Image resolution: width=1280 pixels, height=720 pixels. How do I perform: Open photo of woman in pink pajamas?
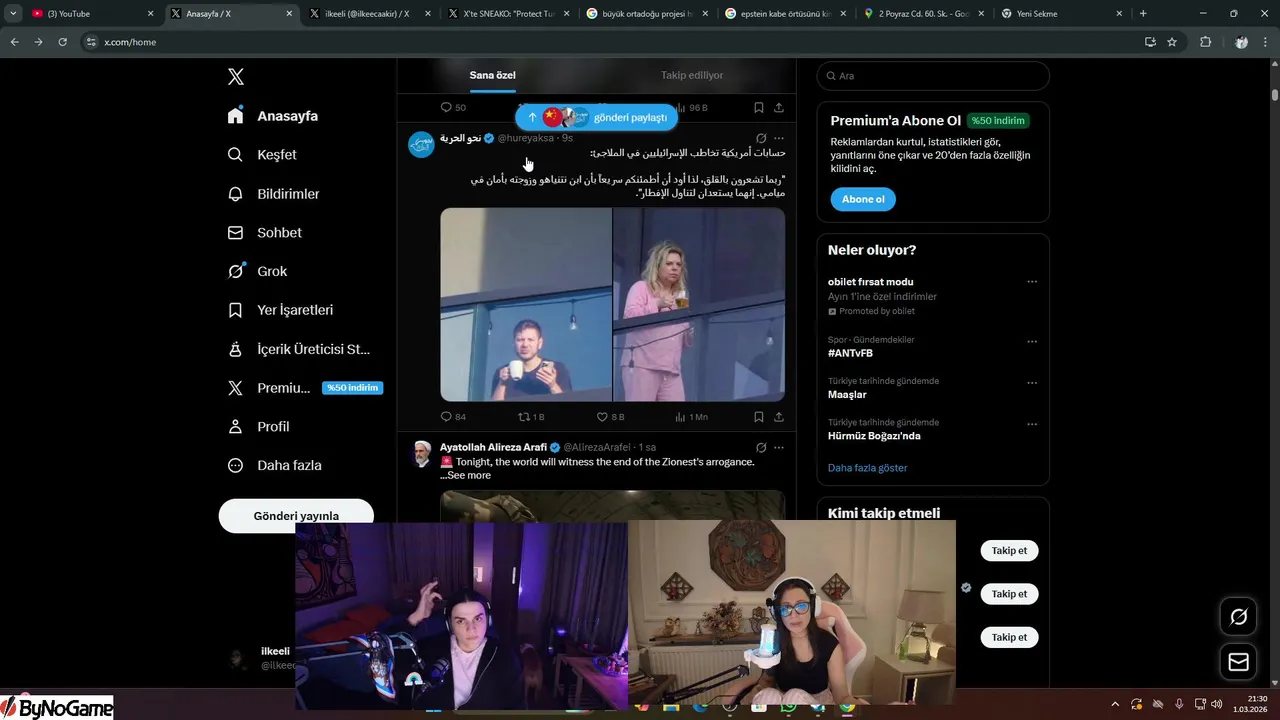point(699,304)
